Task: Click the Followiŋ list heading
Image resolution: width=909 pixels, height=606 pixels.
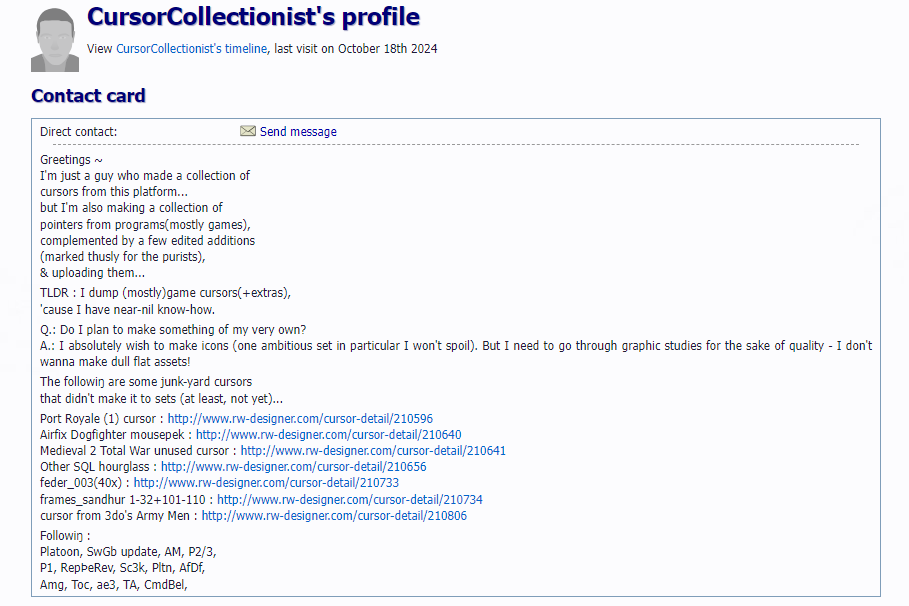Action: tap(65, 536)
